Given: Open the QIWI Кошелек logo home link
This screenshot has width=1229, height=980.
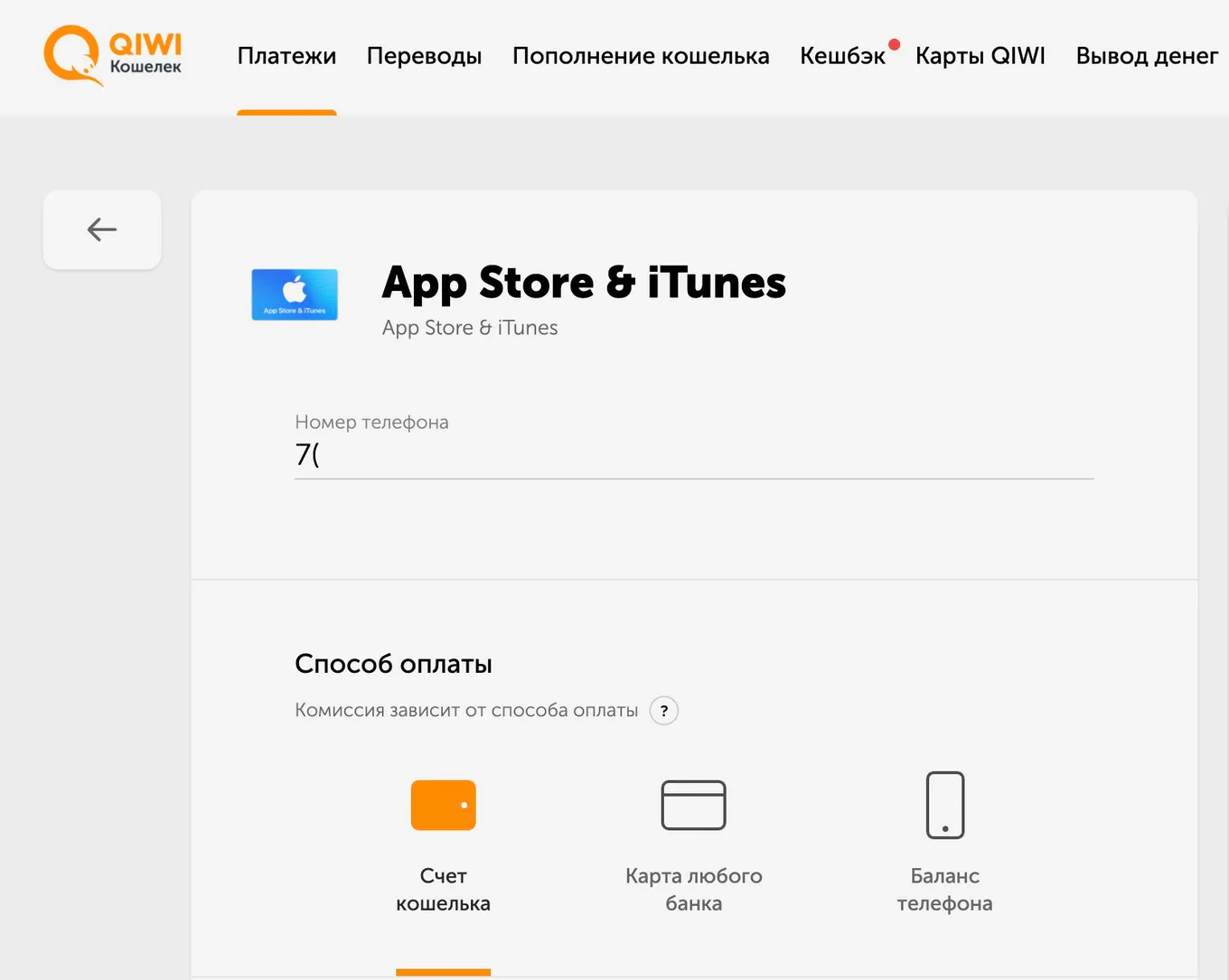Looking at the screenshot, I should click(x=113, y=55).
